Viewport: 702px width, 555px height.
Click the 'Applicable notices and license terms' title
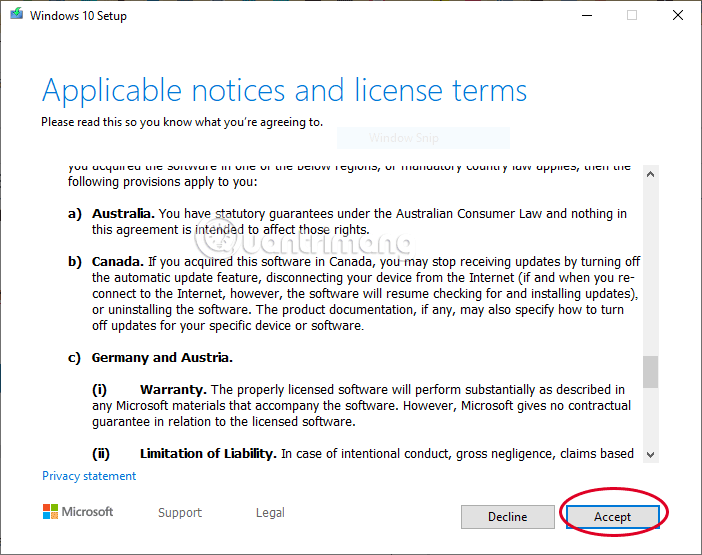click(x=284, y=91)
